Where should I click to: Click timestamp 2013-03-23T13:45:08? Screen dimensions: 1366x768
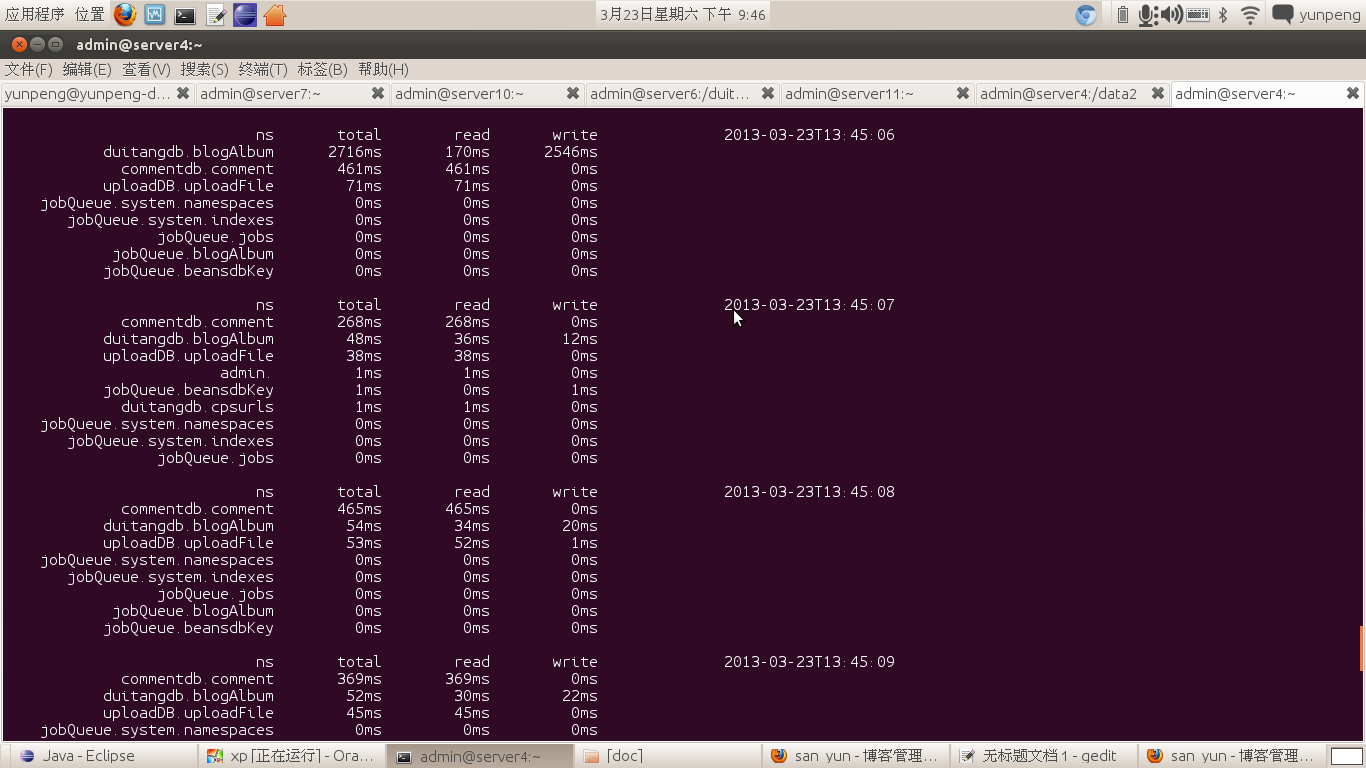809,492
